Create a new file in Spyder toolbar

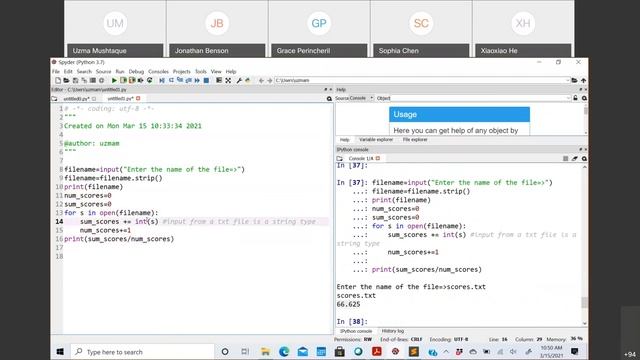click(x=58, y=80)
